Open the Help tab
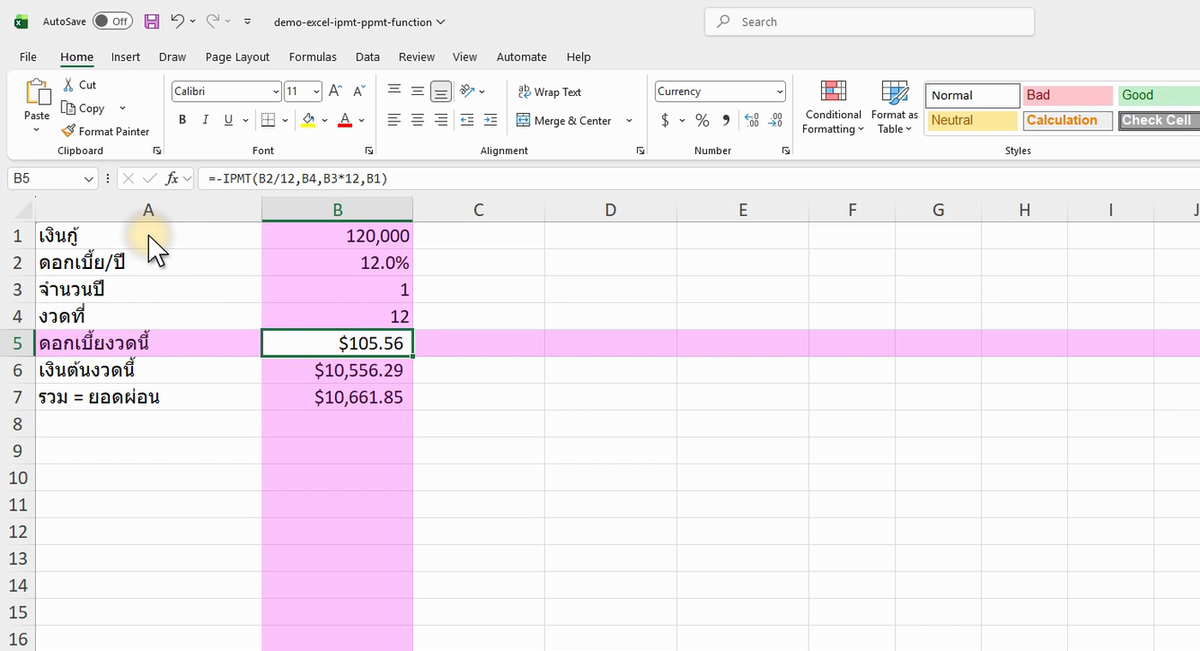Screen dimensions: 1200x651 [x=579, y=57]
